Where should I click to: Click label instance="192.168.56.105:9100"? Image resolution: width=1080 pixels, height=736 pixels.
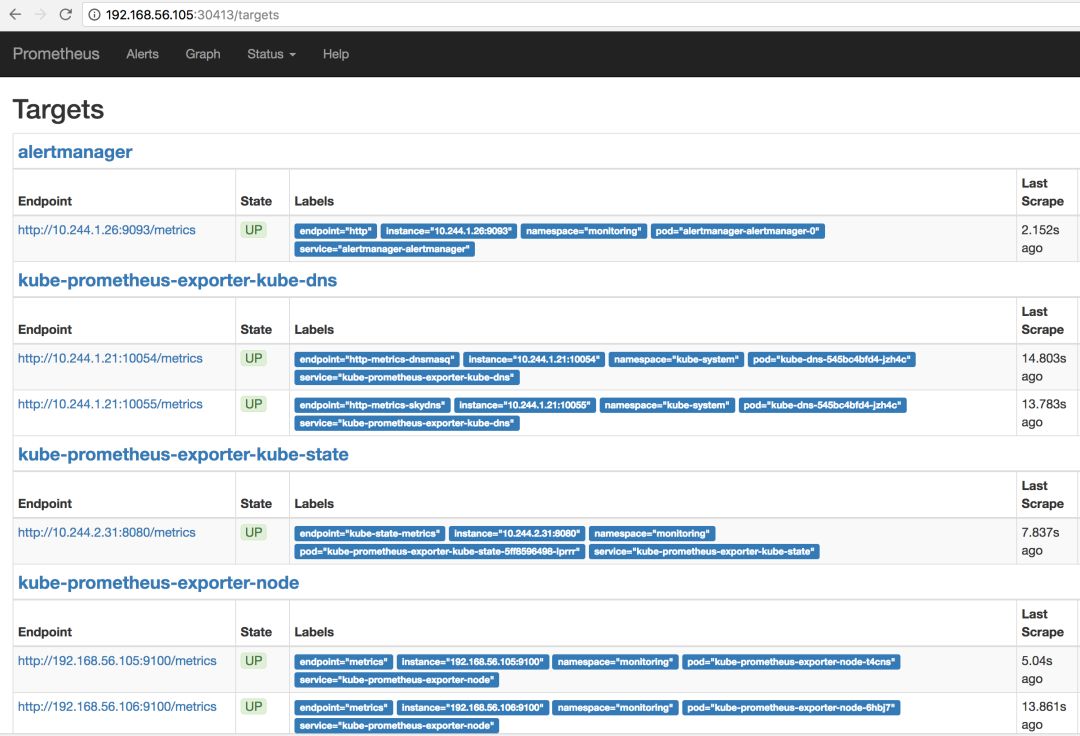[x=472, y=662]
